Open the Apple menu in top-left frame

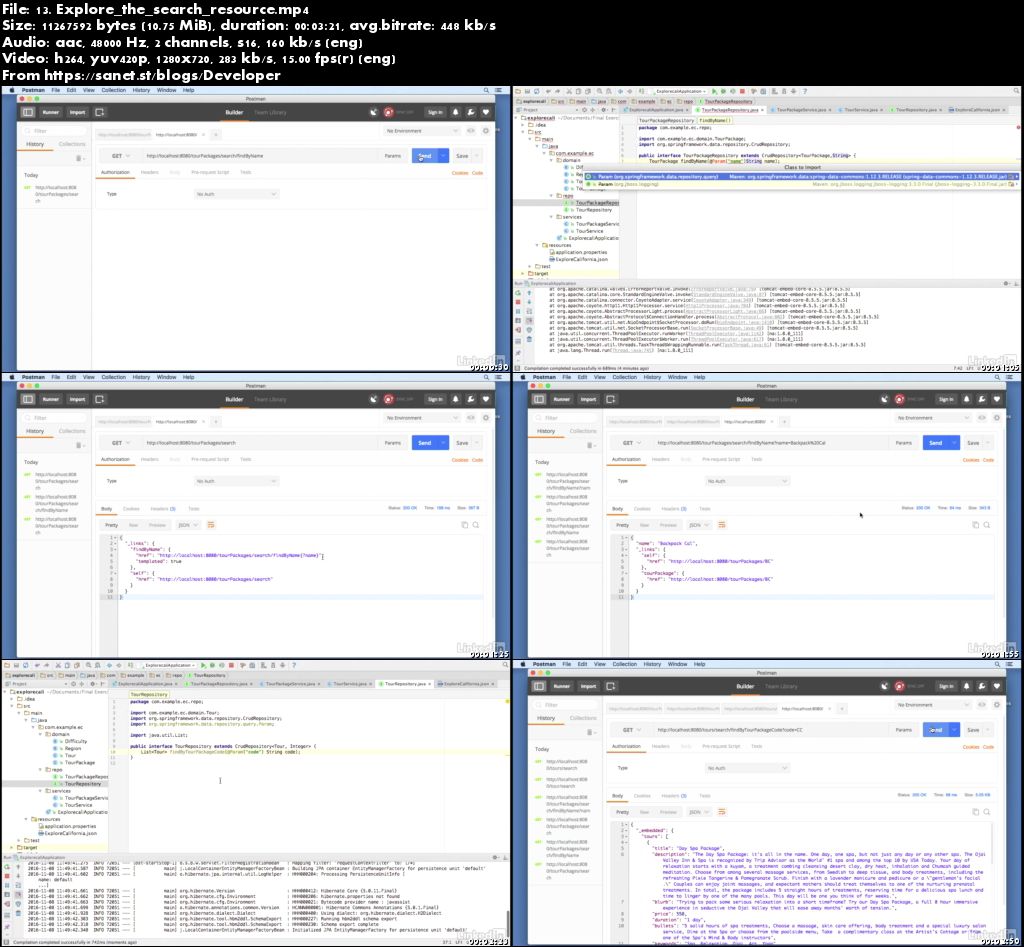pyautogui.click(x=10, y=90)
